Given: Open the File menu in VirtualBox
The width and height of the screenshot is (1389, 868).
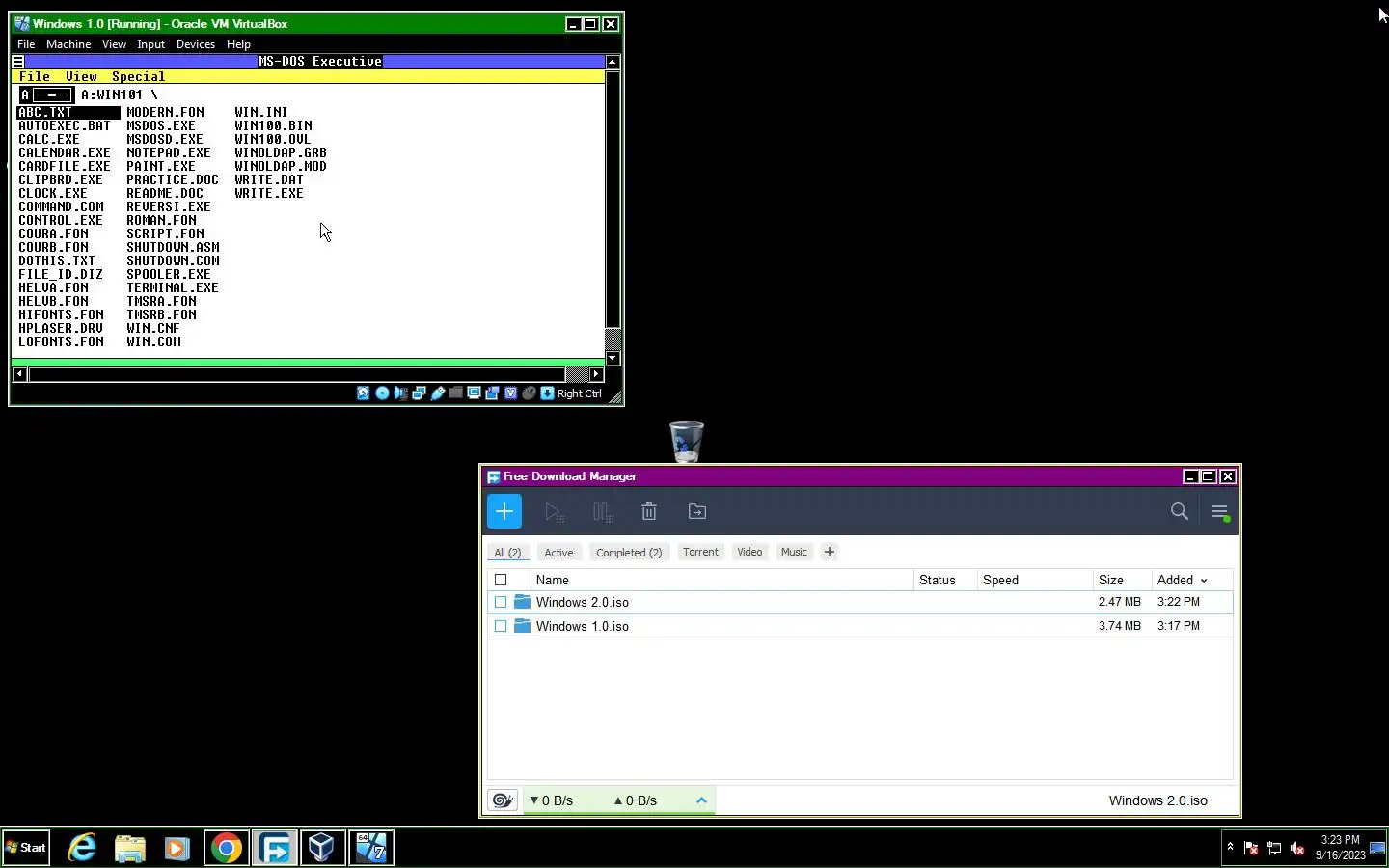Looking at the screenshot, I should click(x=26, y=44).
